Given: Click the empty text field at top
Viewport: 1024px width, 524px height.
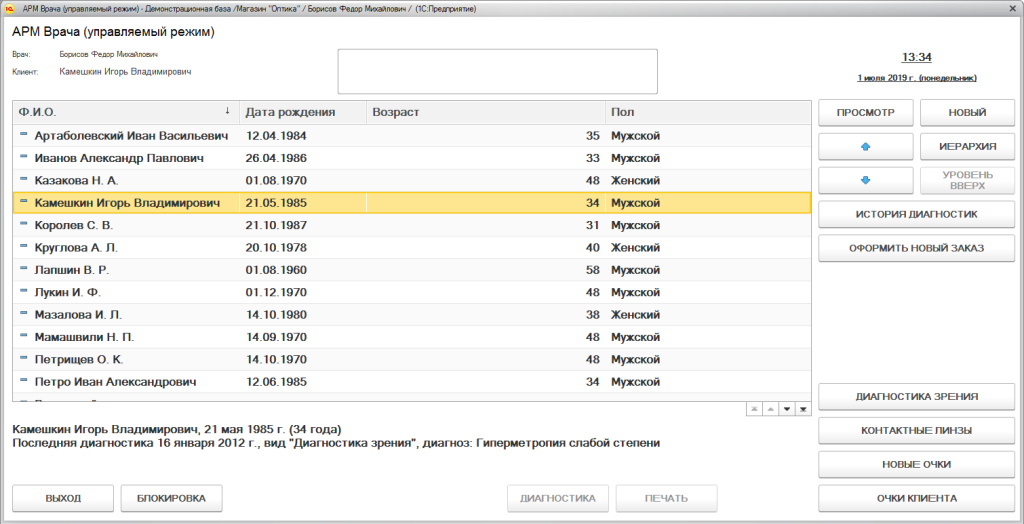Looking at the screenshot, I should pyautogui.click(x=497, y=71).
